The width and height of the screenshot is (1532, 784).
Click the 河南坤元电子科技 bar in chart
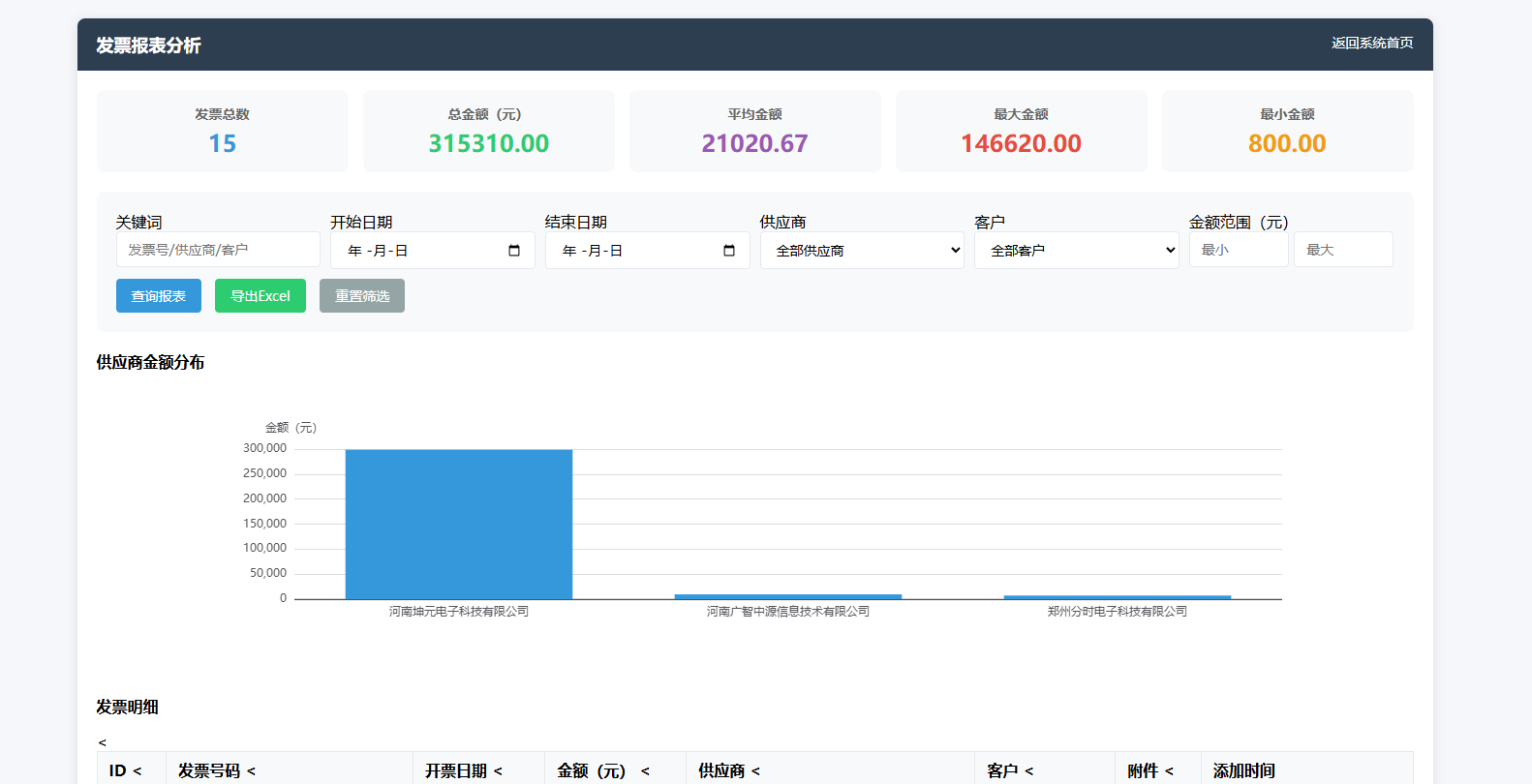(459, 524)
